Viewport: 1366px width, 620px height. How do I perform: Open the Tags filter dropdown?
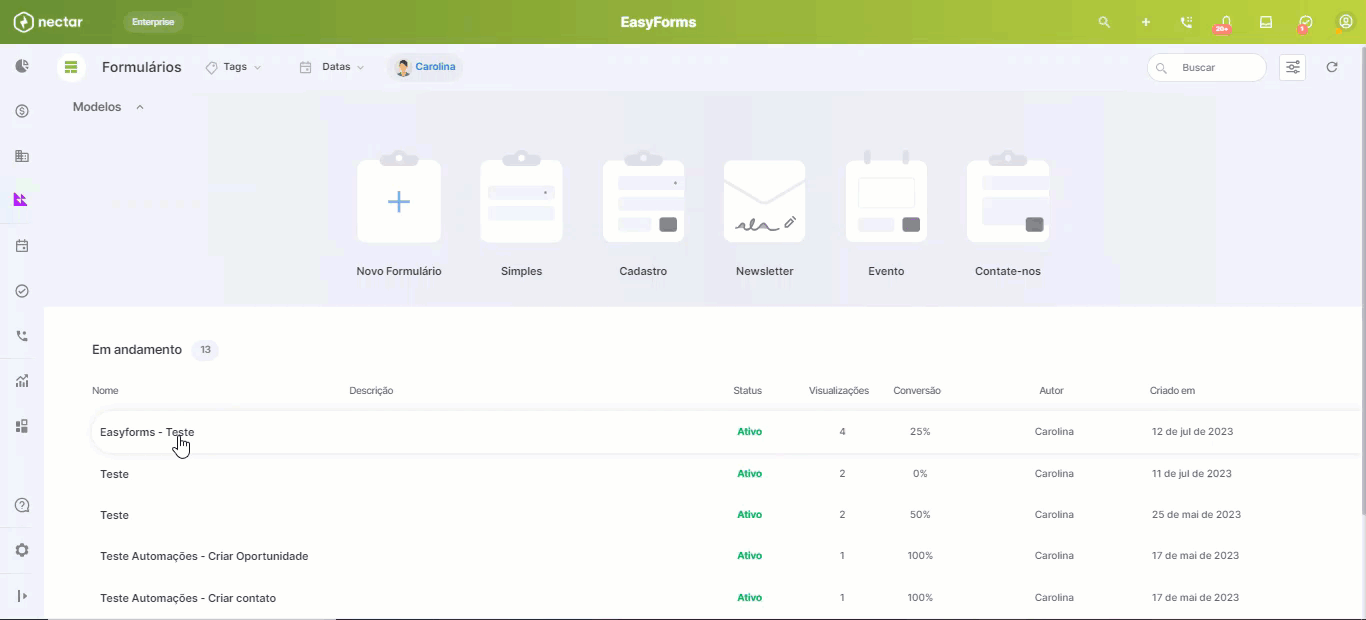point(233,67)
